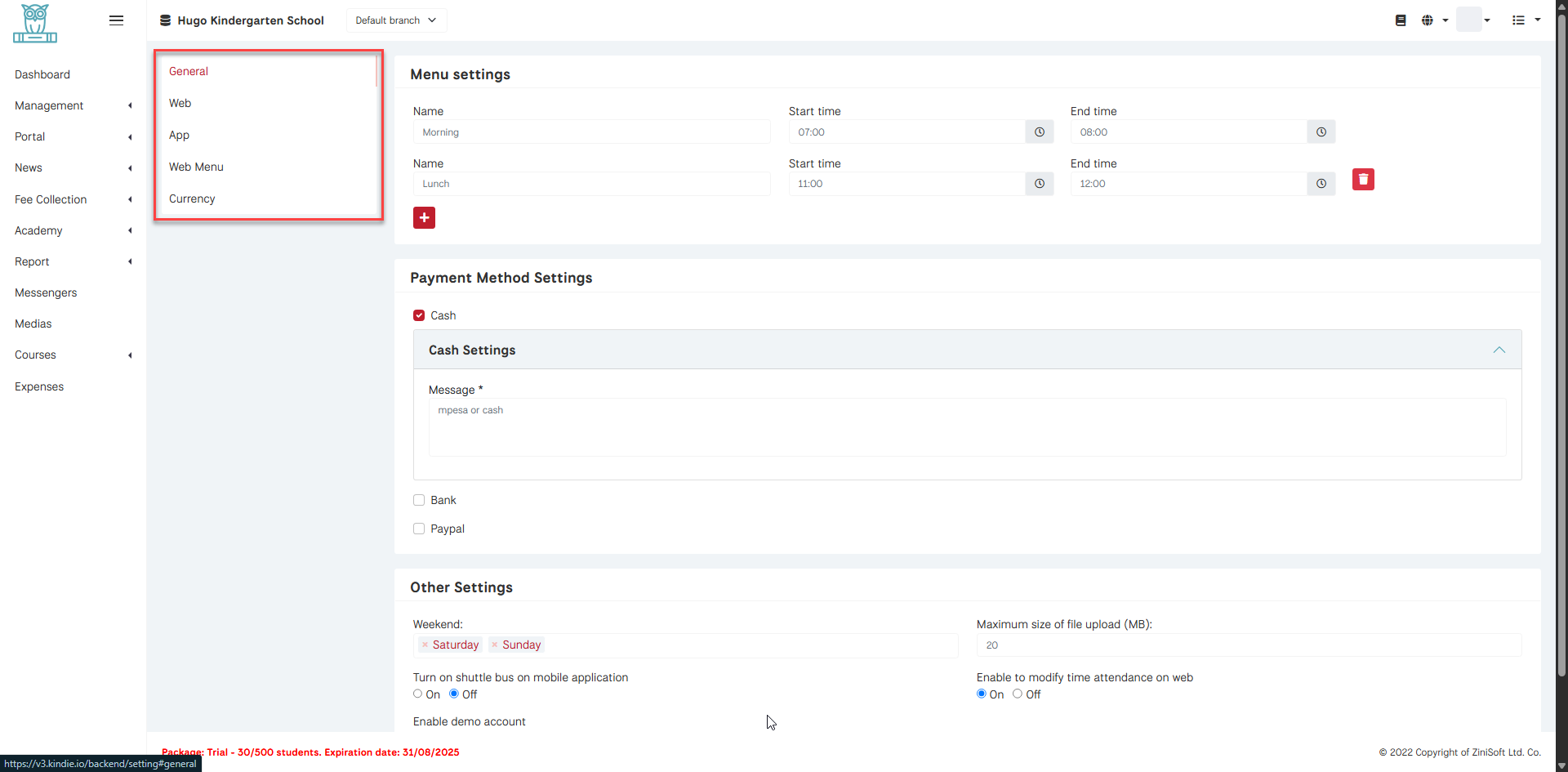Click the globe language icon

pos(1427,20)
